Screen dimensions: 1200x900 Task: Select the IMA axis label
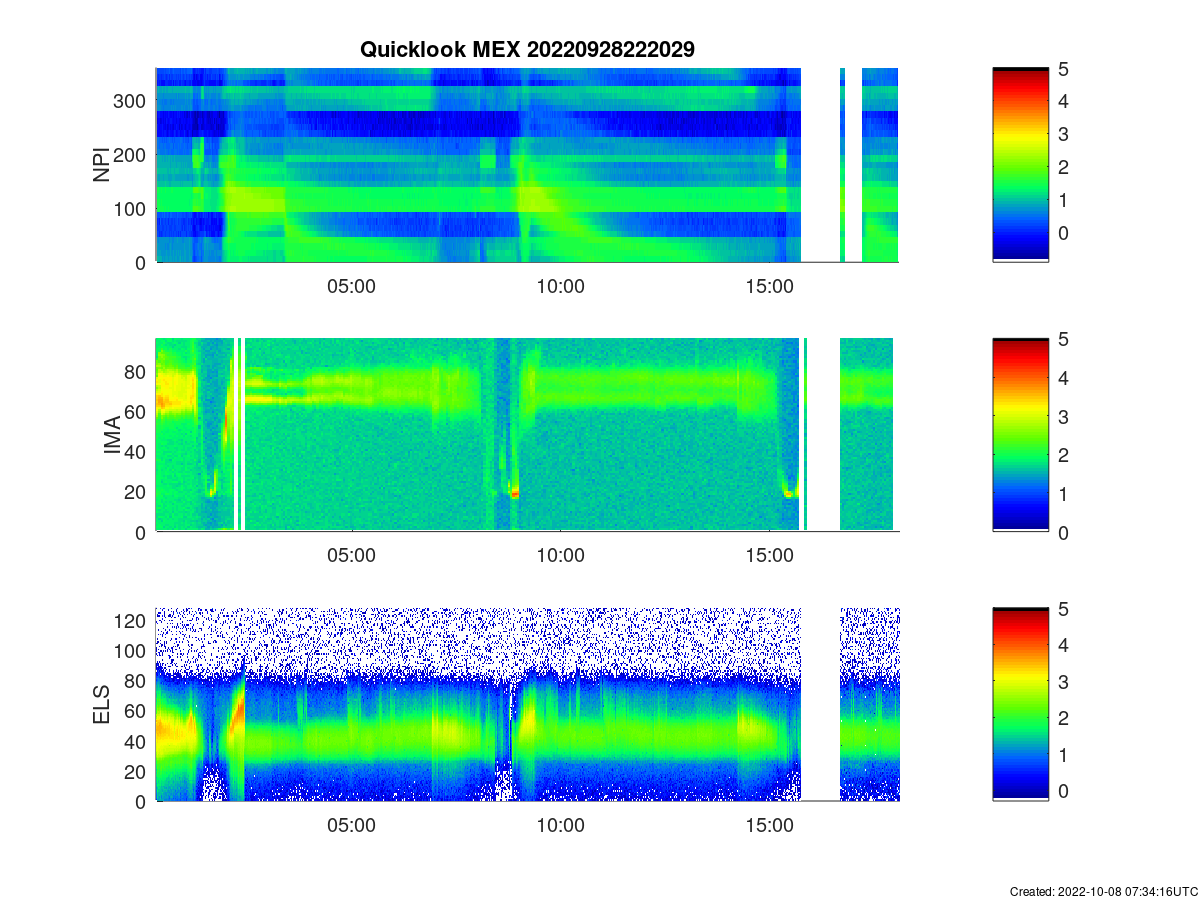click(113, 436)
